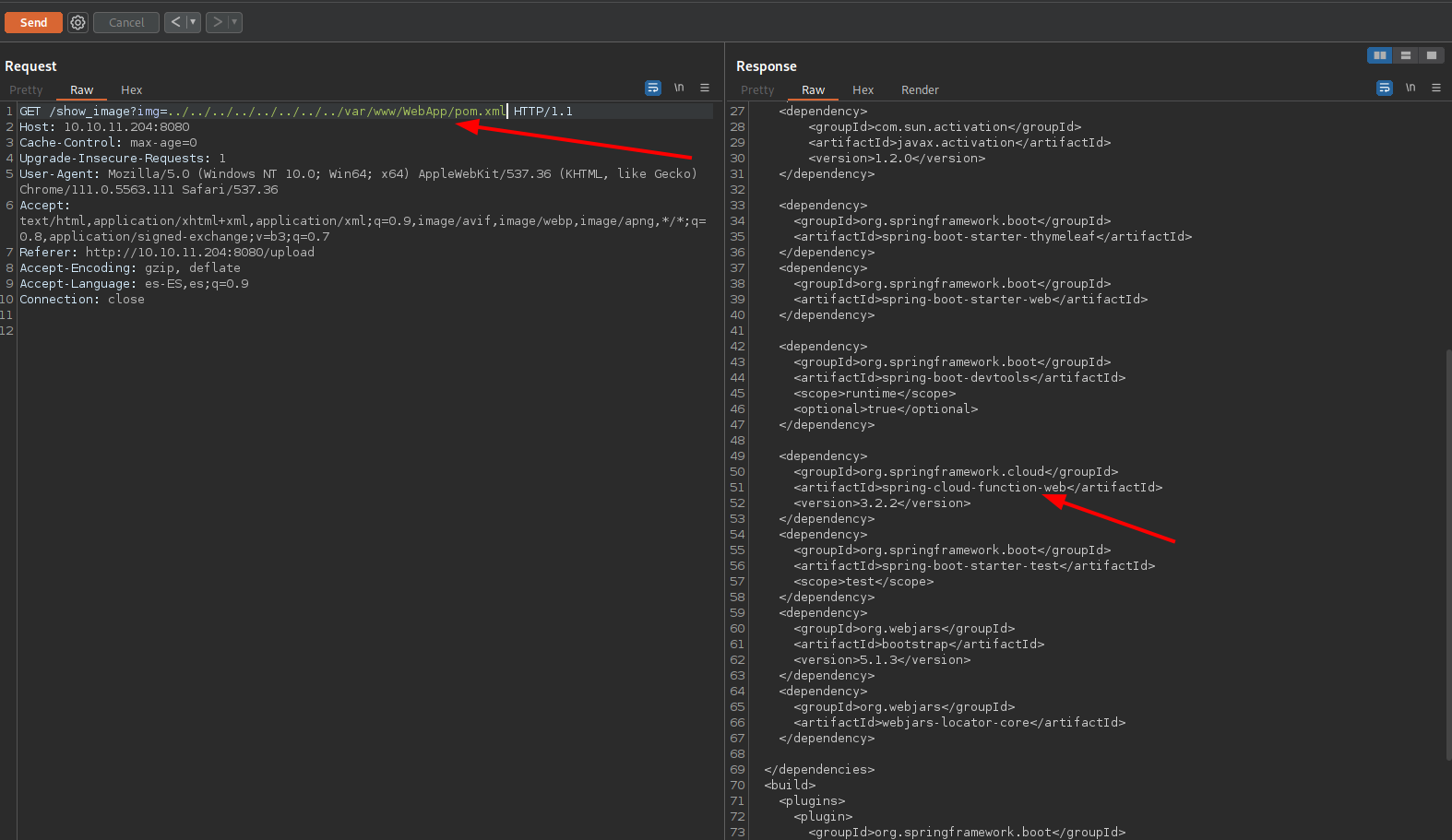Screen dimensions: 1452x840
Task: Set side-by-side split layout
Action: pos(1380,55)
